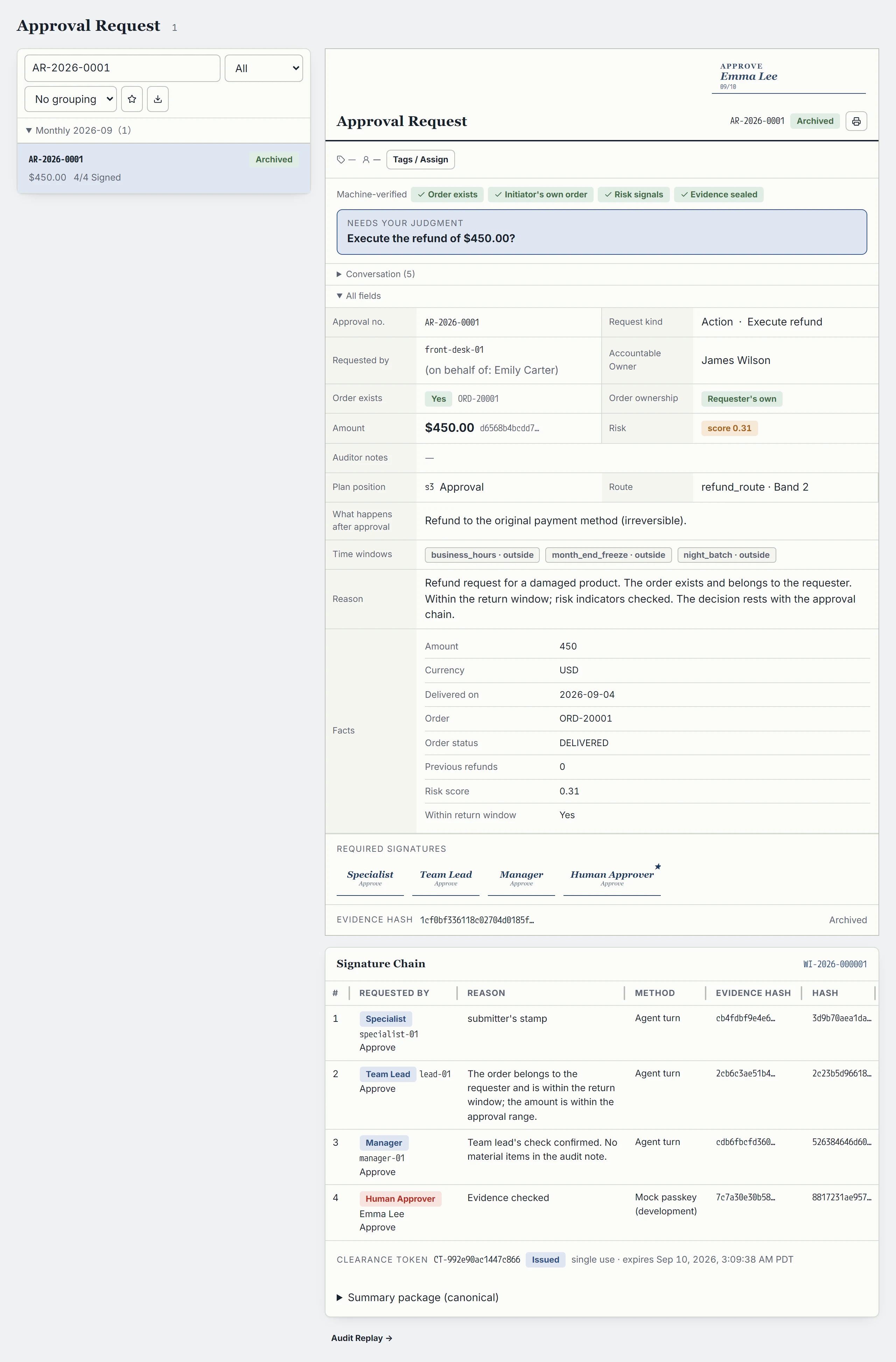
Task: Open the All status filter dropdown
Action: [264, 68]
